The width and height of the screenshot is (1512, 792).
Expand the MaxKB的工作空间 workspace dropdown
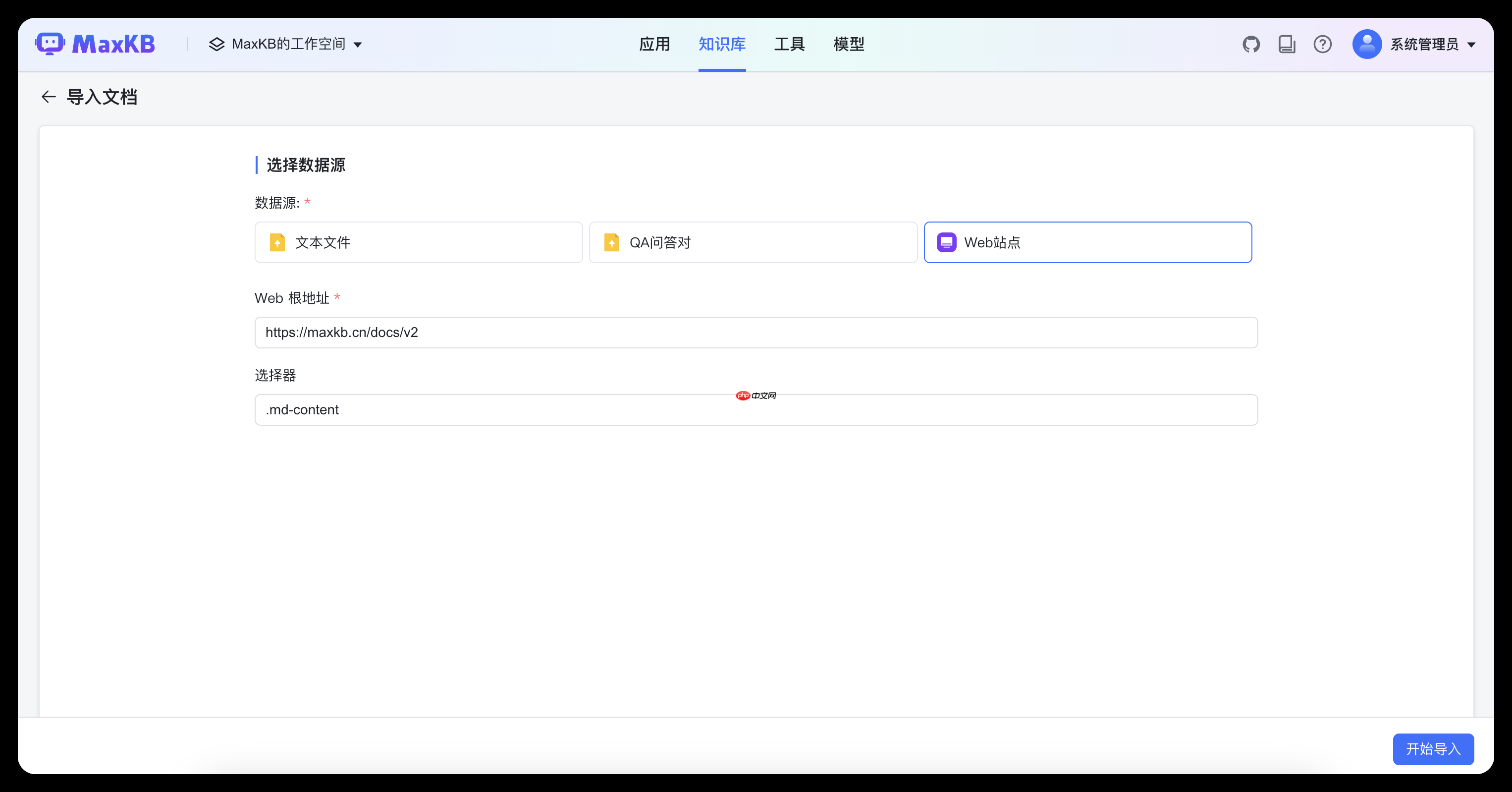pyautogui.click(x=359, y=44)
